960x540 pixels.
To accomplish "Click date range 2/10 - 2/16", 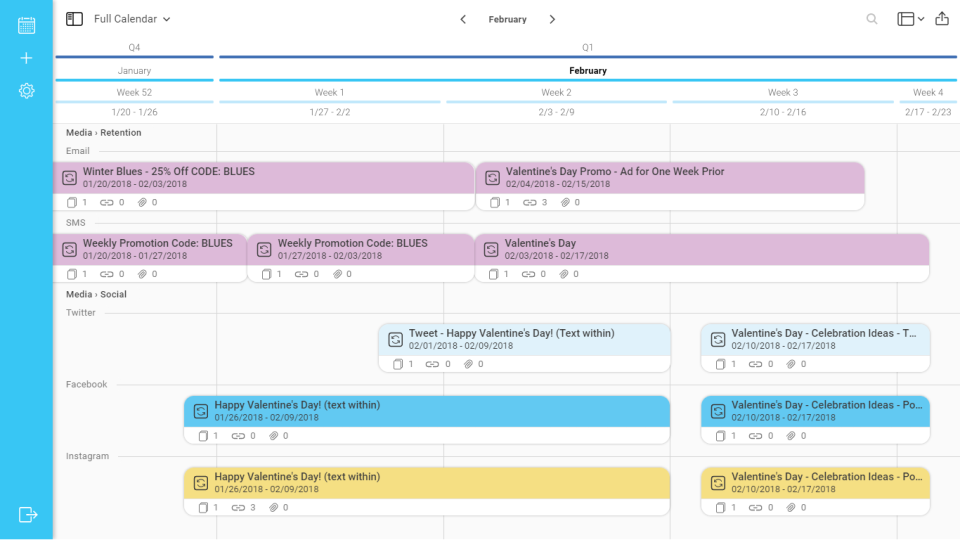I will click(x=783, y=112).
